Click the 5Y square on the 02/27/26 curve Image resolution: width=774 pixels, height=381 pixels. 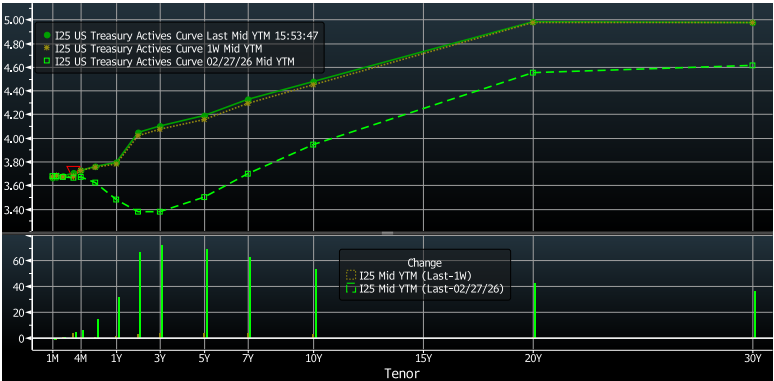click(x=204, y=197)
